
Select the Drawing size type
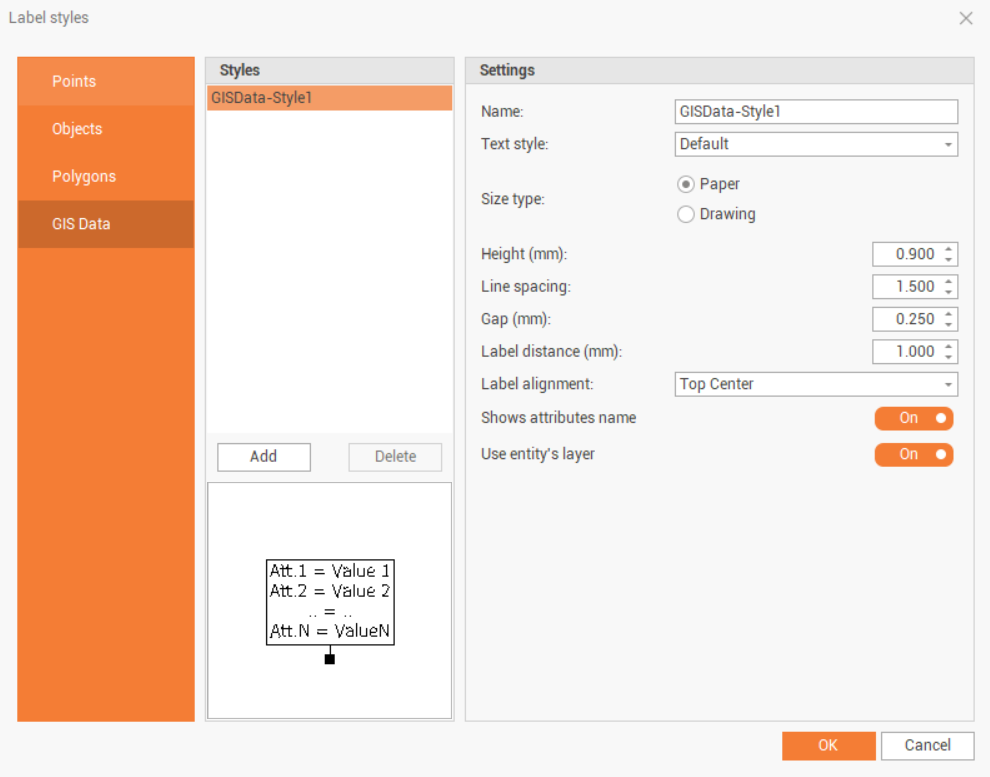[x=686, y=214]
